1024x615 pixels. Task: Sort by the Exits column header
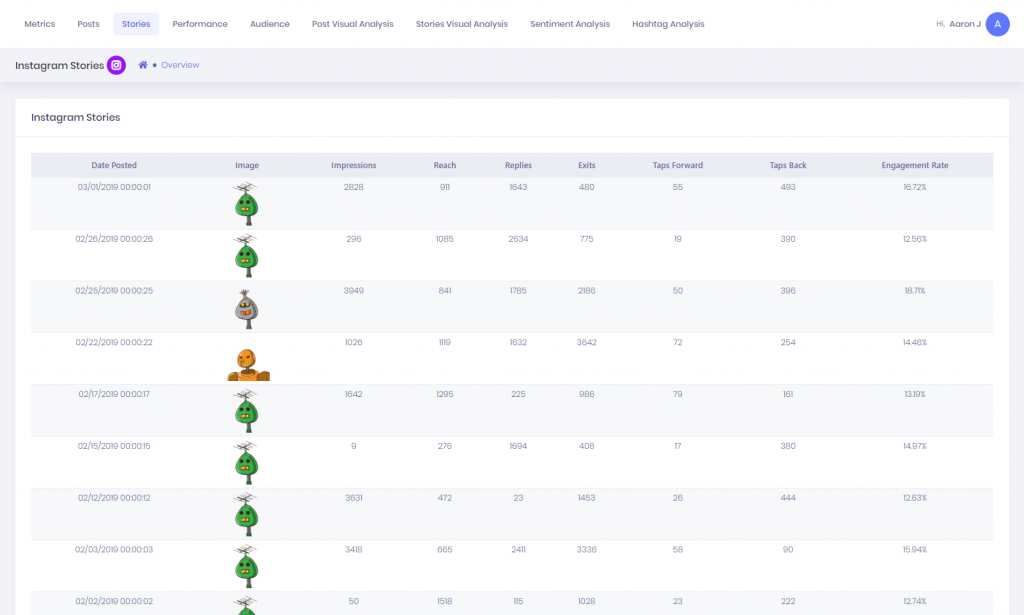pos(586,165)
